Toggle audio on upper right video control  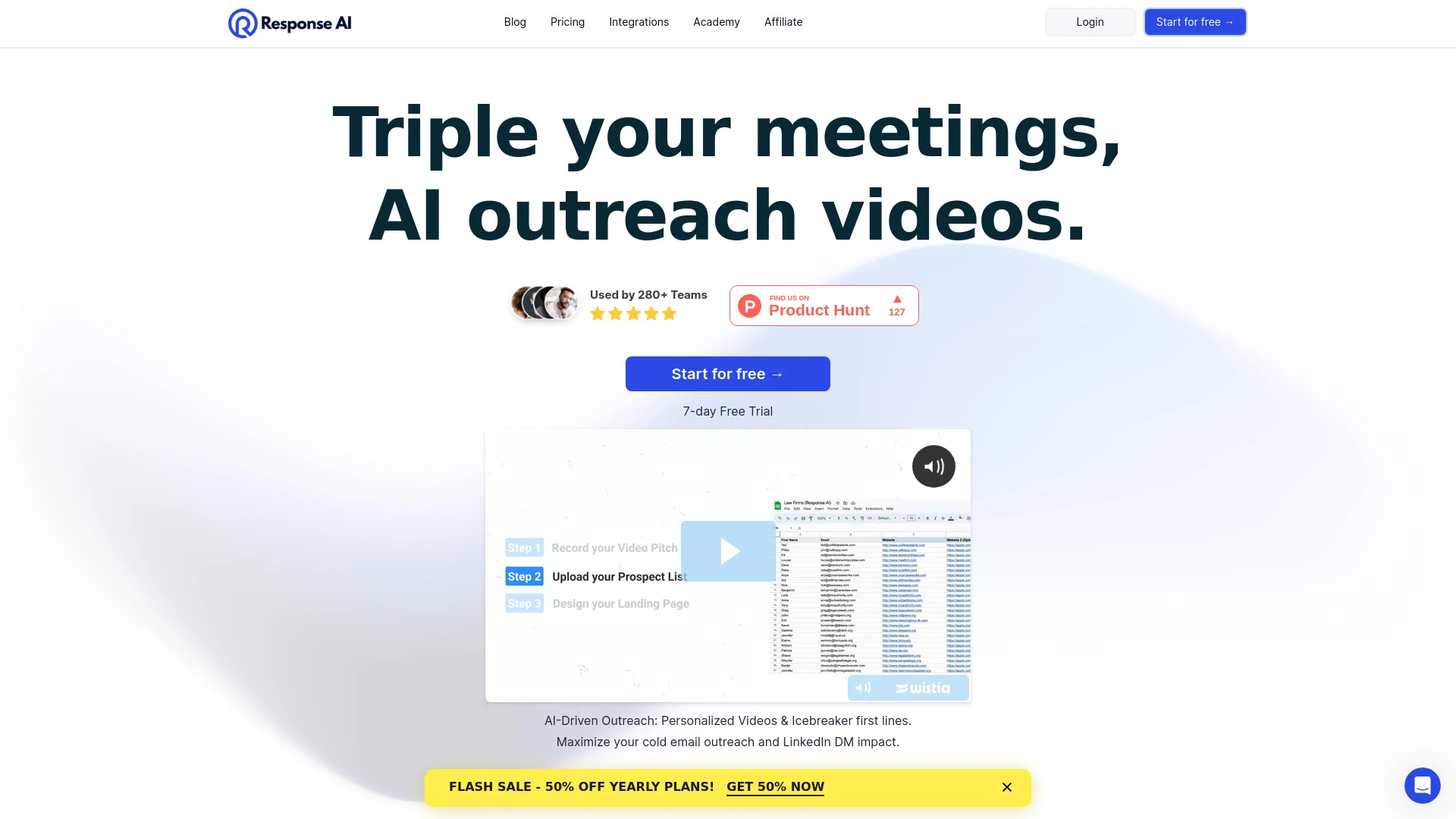pyautogui.click(x=933, y=466)
